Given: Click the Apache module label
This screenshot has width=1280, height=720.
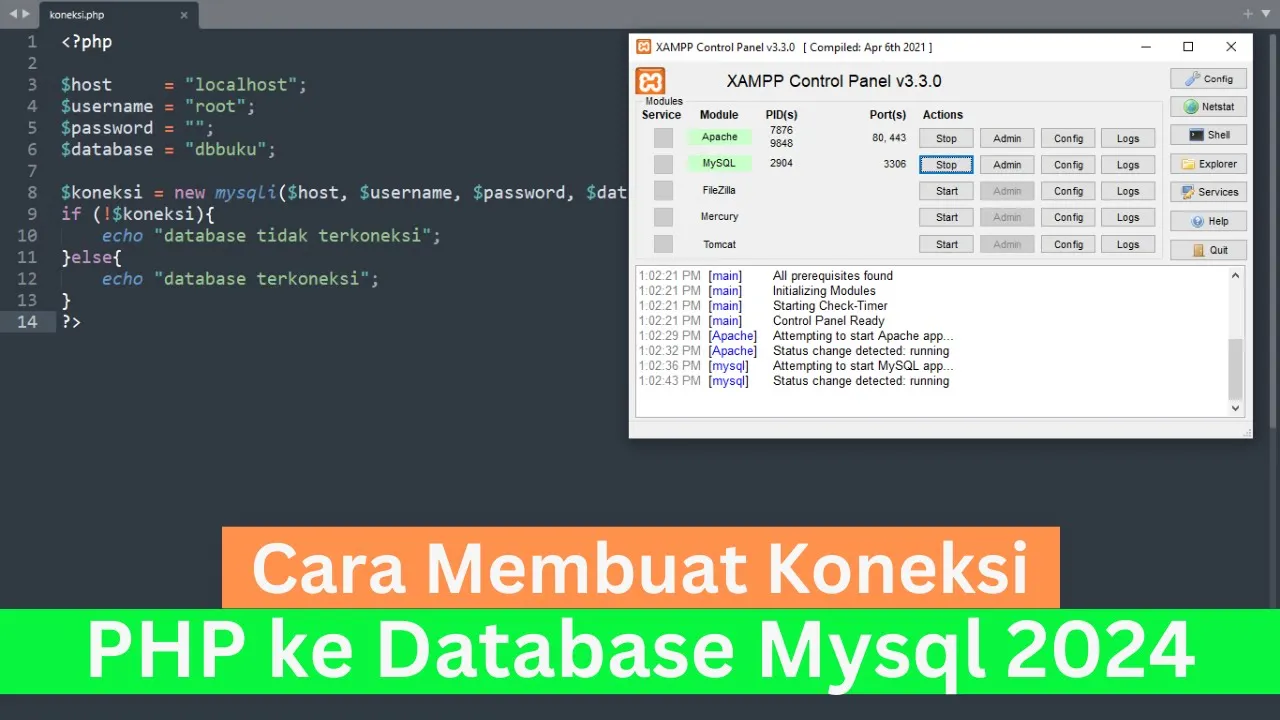Looking at the screenshot, I should point(719,137).
